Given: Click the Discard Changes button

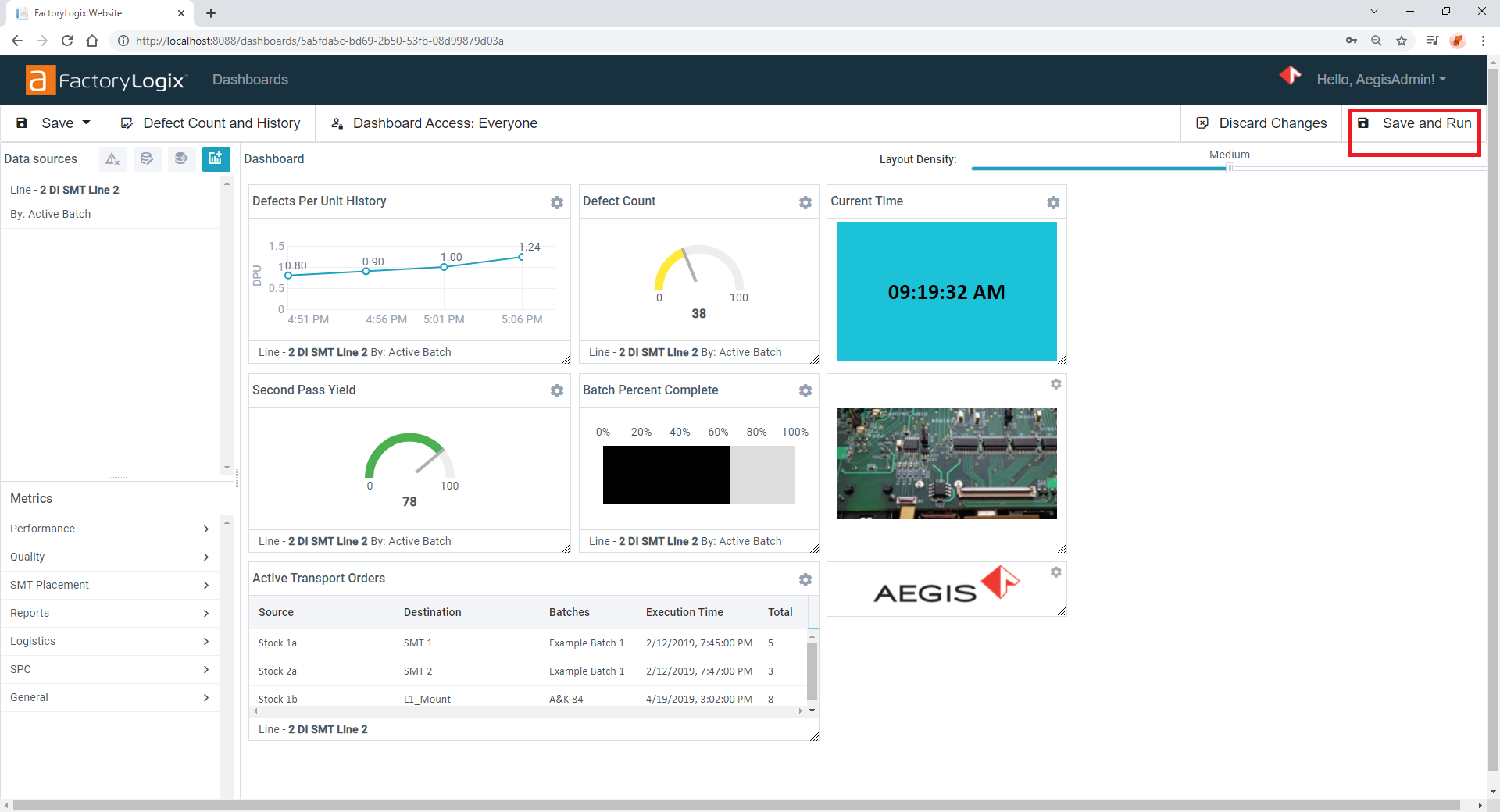Looking at the screenshot, I should coord(1262,123).
